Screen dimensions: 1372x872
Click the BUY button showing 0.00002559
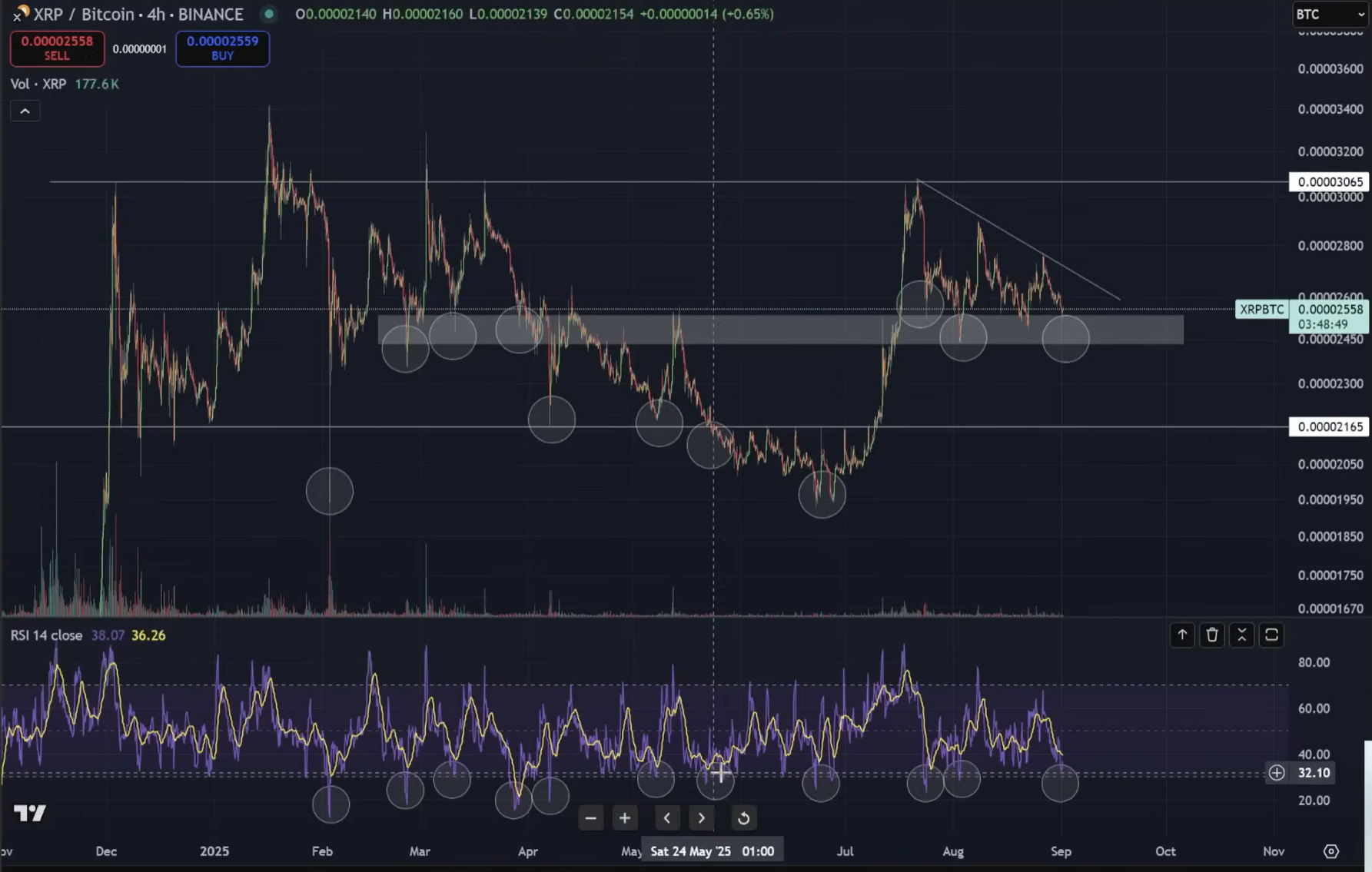[222, 48]
